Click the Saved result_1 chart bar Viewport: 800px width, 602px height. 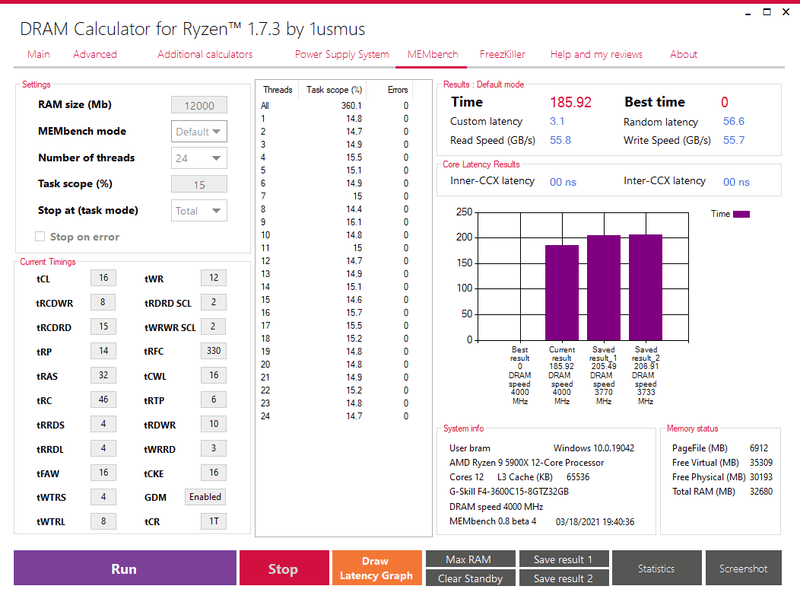click(x=604, y=288)
